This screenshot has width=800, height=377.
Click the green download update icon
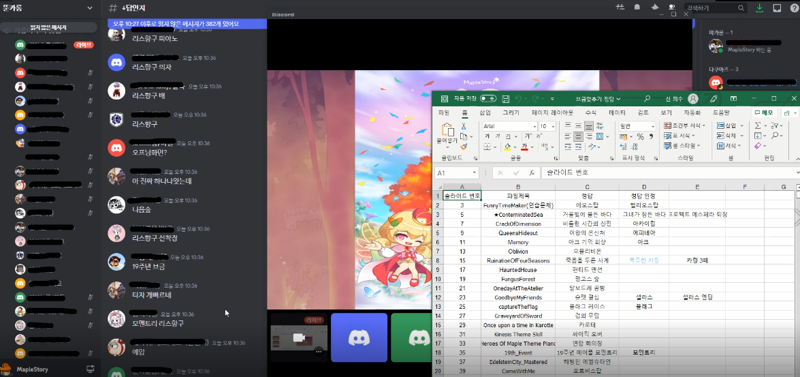(x=759, y=8)
